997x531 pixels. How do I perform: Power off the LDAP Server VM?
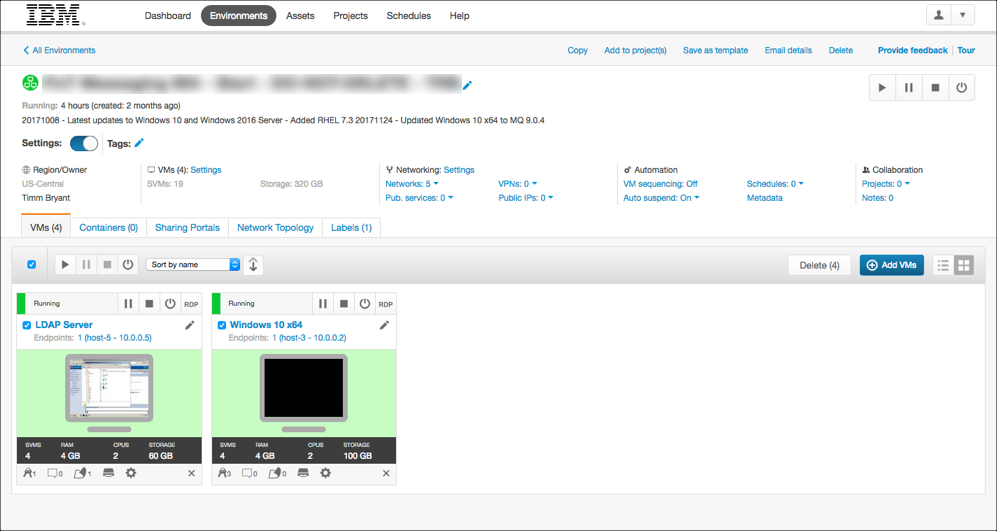point(170,304)
